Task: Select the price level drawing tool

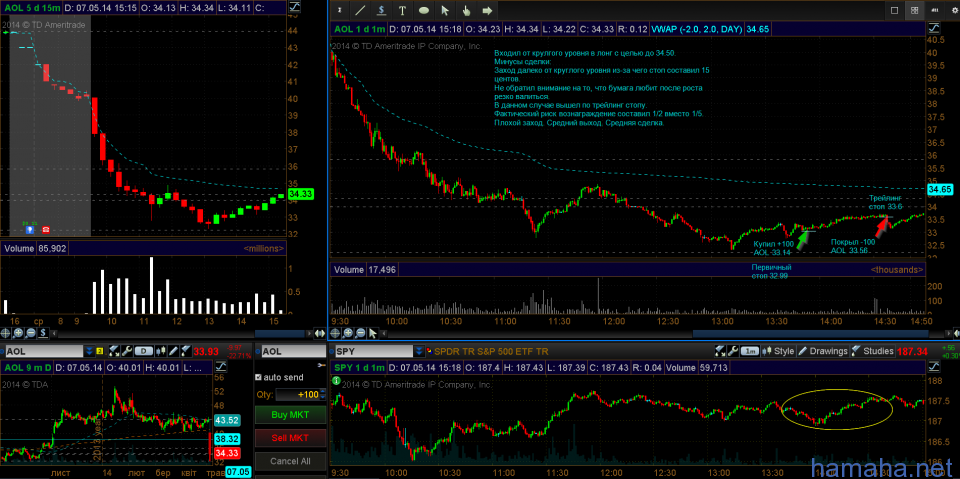Action: coord(381,10)
